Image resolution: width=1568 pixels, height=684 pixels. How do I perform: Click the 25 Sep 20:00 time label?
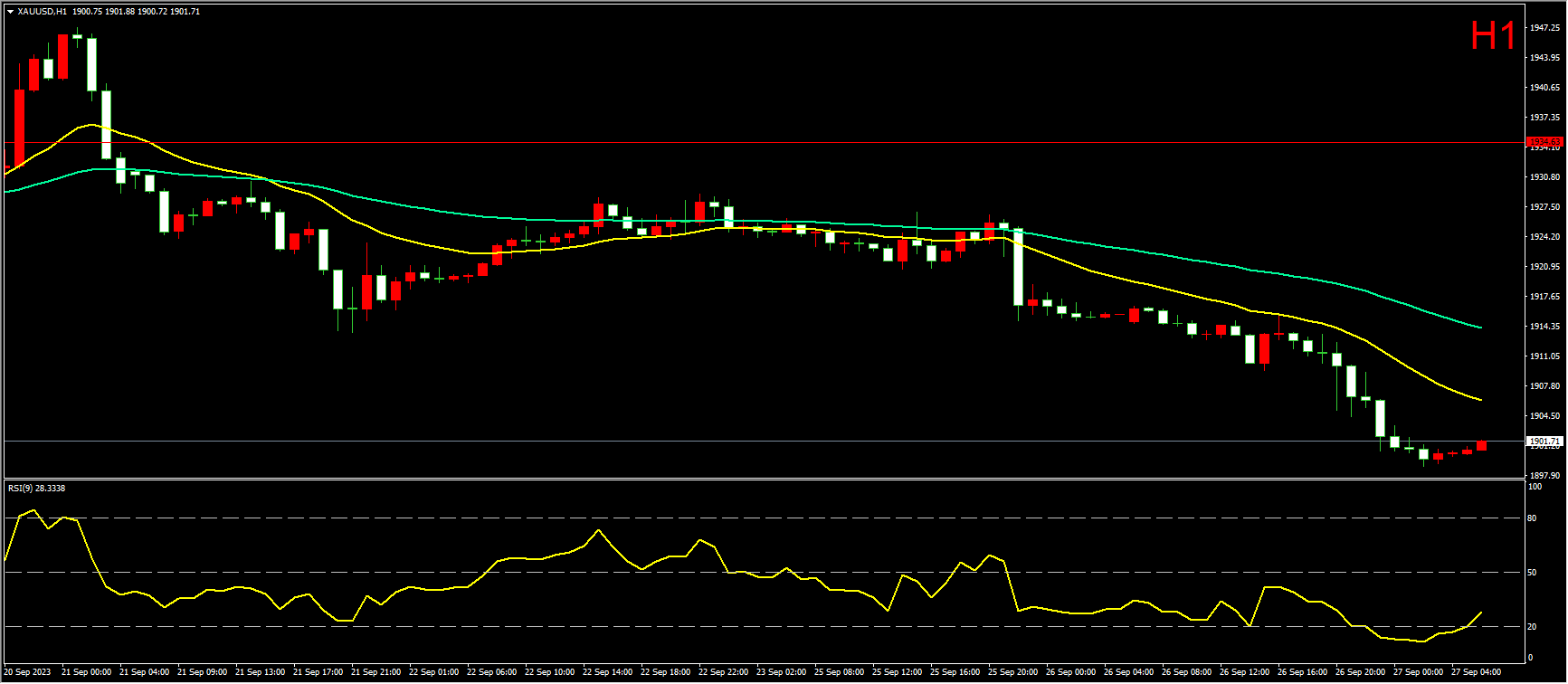coord(1012,672)
